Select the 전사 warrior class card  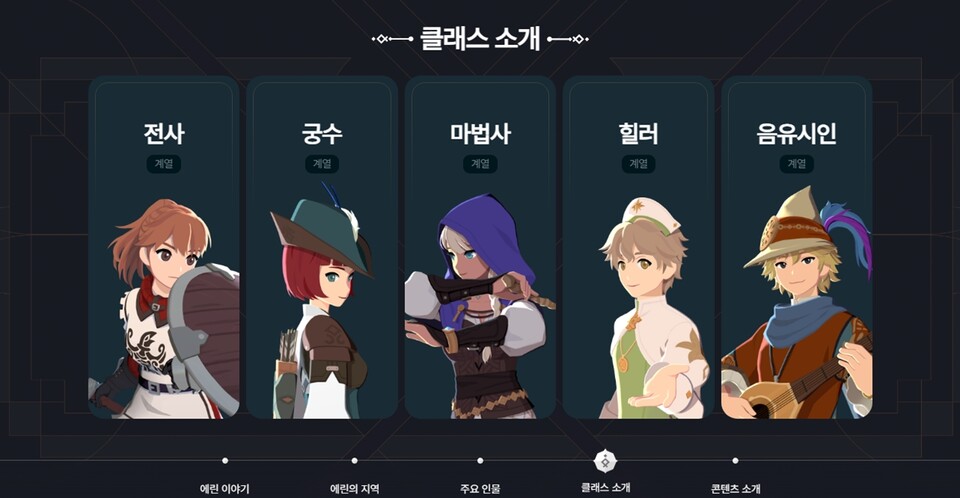coord(163,247)
